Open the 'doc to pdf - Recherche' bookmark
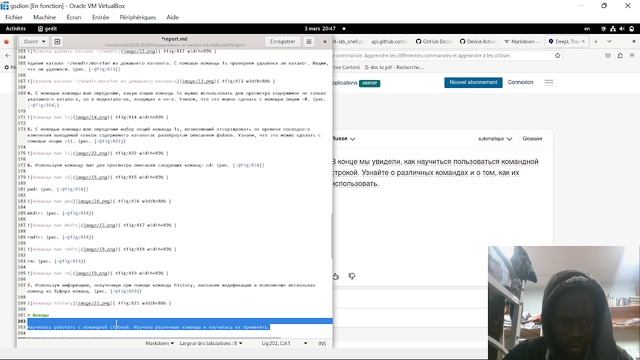Viewport: 640px width, 360px height. point(394,67)
